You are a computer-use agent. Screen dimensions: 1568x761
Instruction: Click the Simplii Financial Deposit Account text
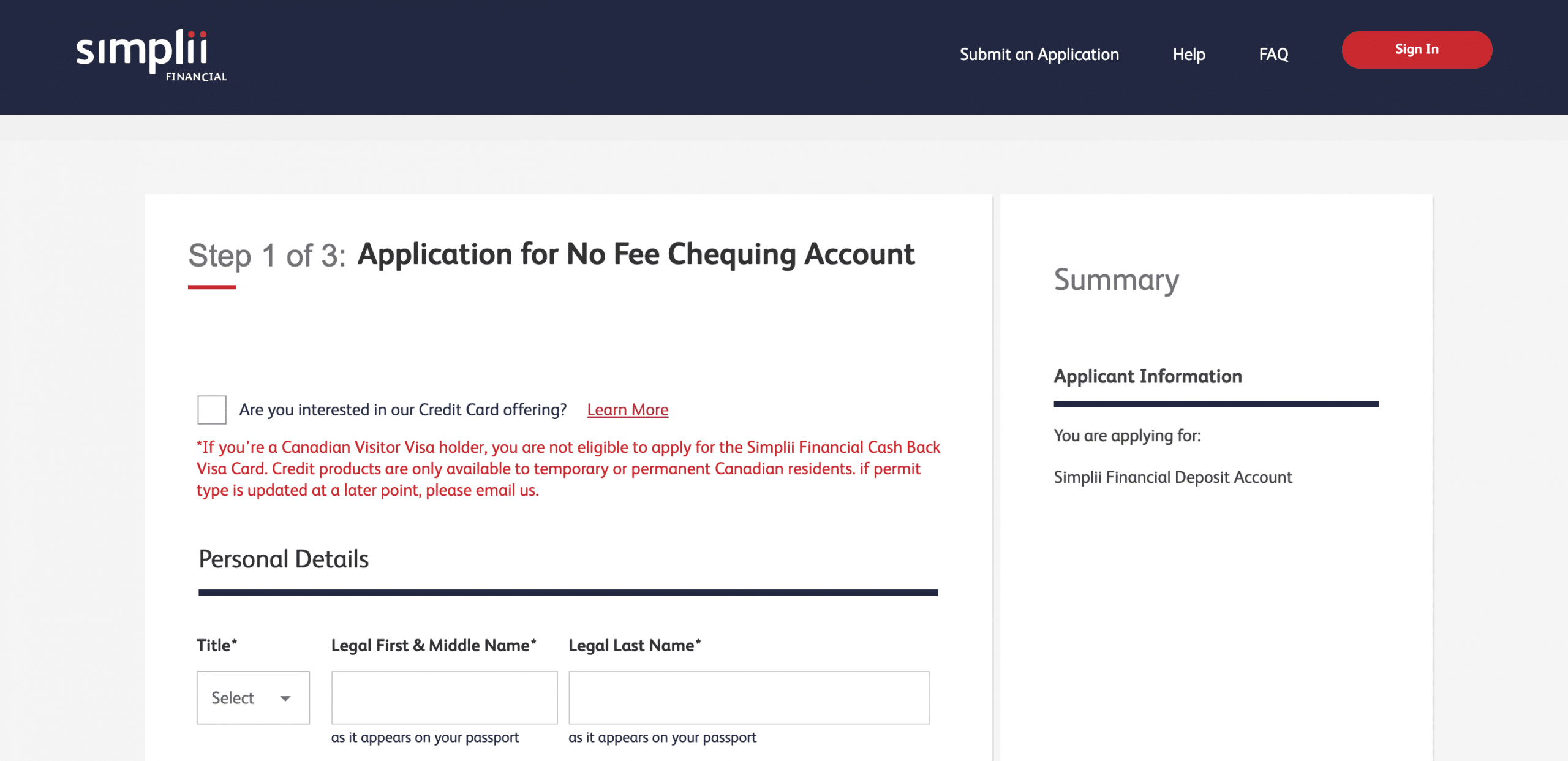click(1172, 477)
